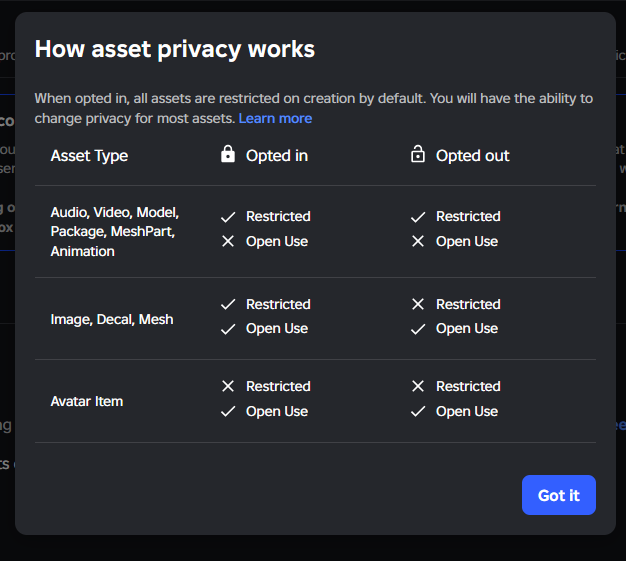Select the Opted out column heading text
This screenshot has height=561, width=626.
tap(472, 156)
